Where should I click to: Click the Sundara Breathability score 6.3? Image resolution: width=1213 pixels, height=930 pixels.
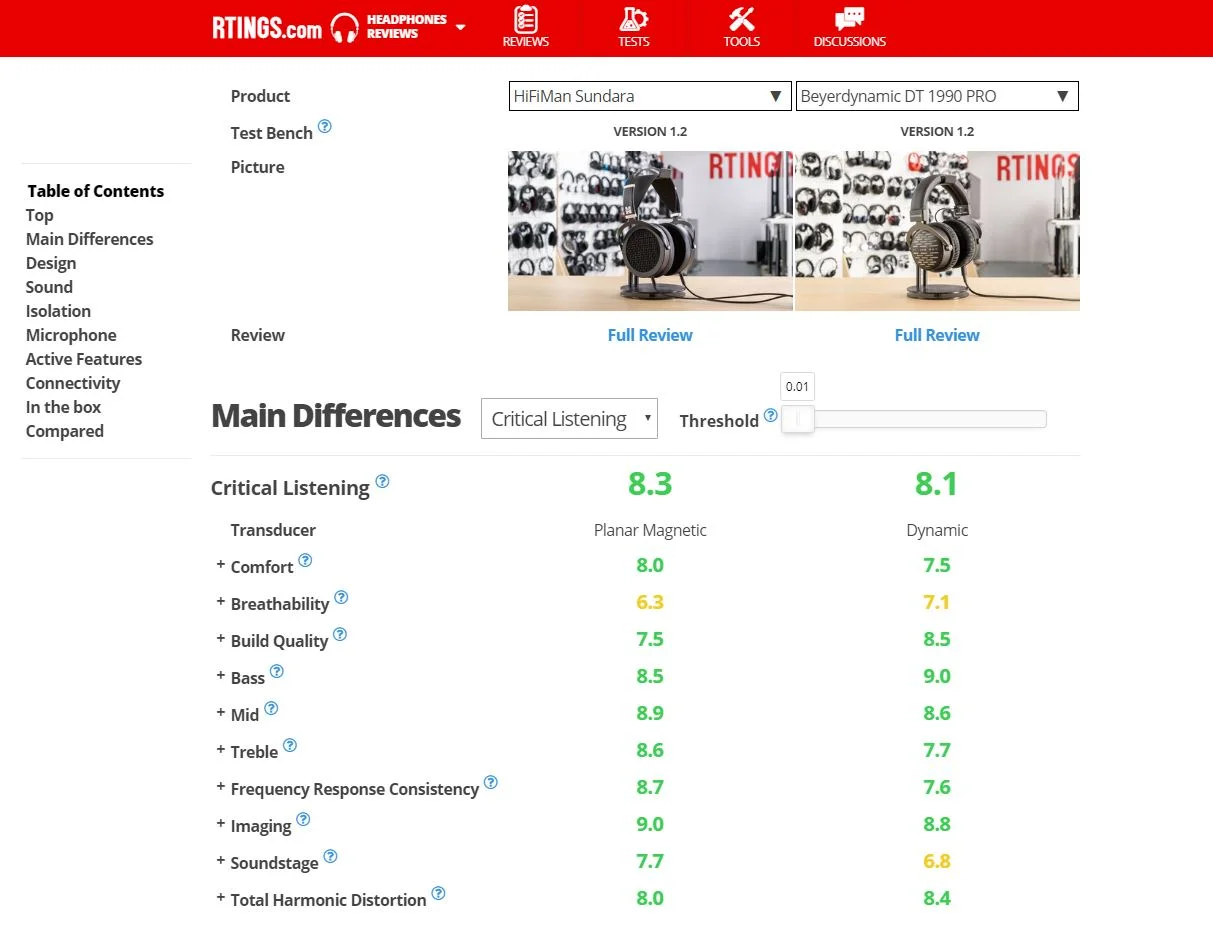[650, 602]
